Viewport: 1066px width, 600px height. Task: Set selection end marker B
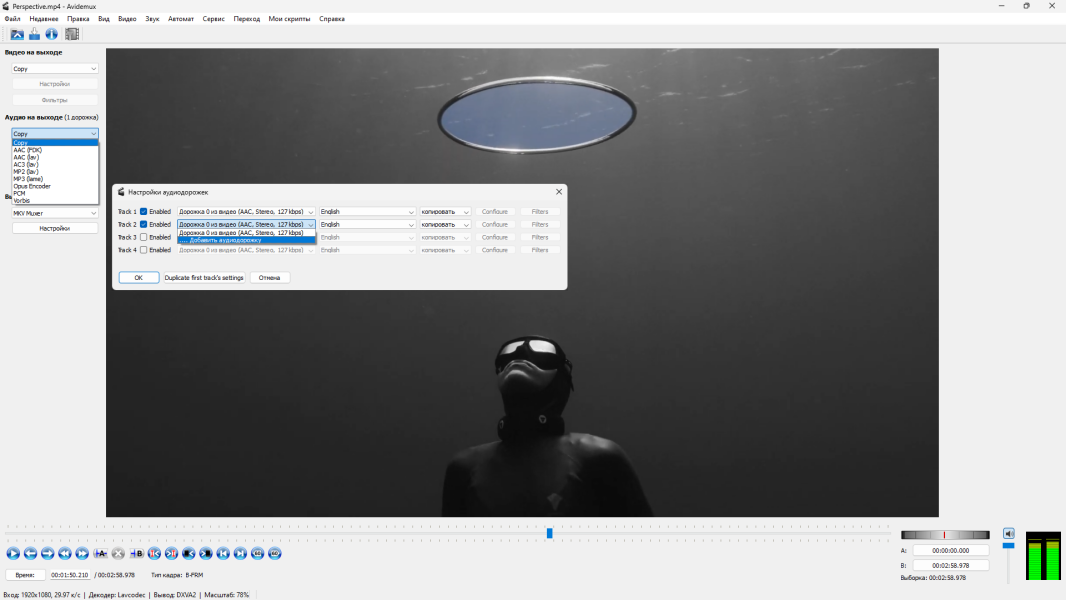coord(136,554)
